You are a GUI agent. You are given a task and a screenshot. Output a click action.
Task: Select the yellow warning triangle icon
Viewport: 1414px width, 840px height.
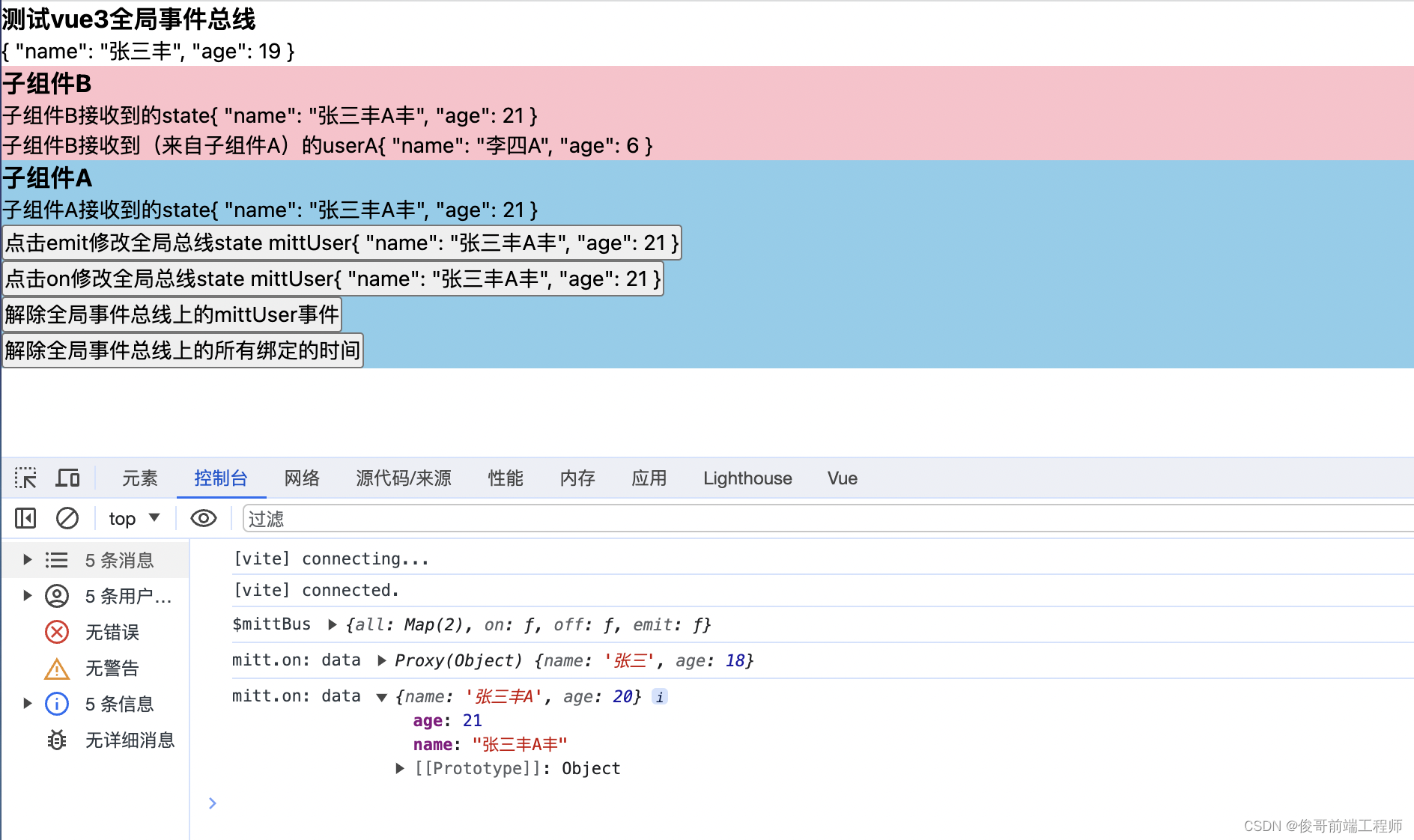(x=57, y=668)
